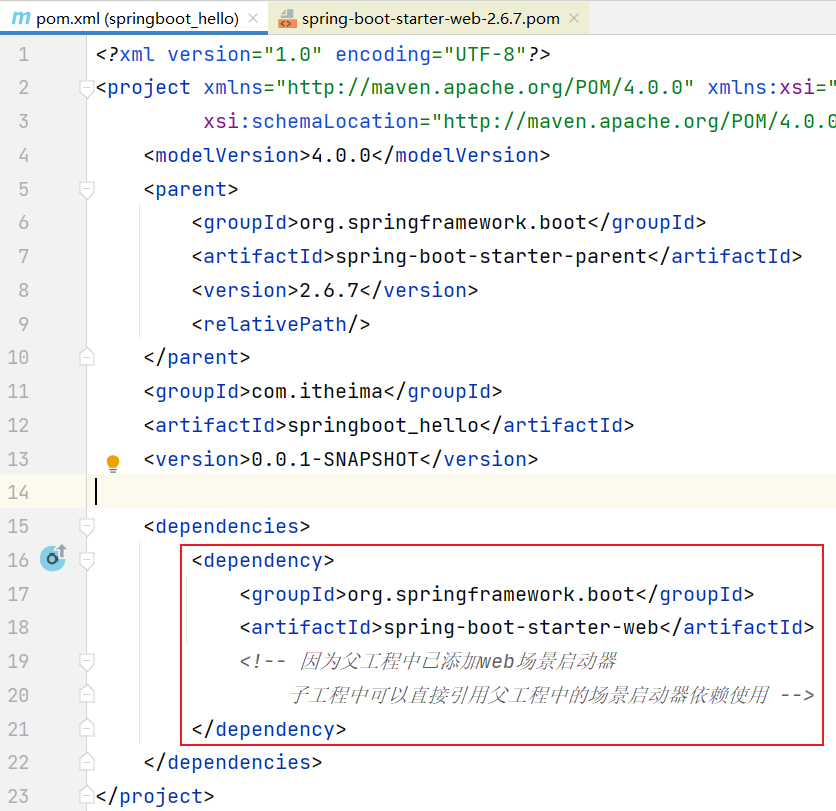Screen dimensions: 836x811
Task: Click line number 1 in gutter
Action: click(x=23, y=54)
